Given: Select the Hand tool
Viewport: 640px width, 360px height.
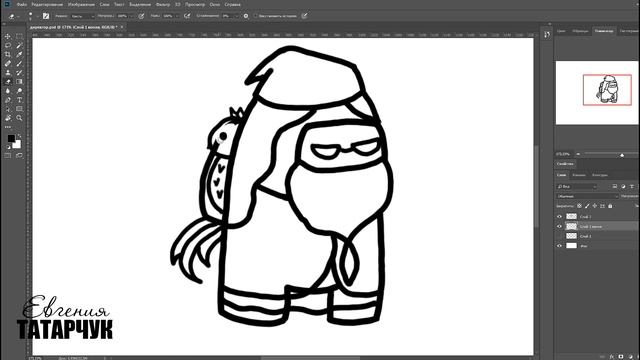Looking at the screenshot, I should click(8, 118).
